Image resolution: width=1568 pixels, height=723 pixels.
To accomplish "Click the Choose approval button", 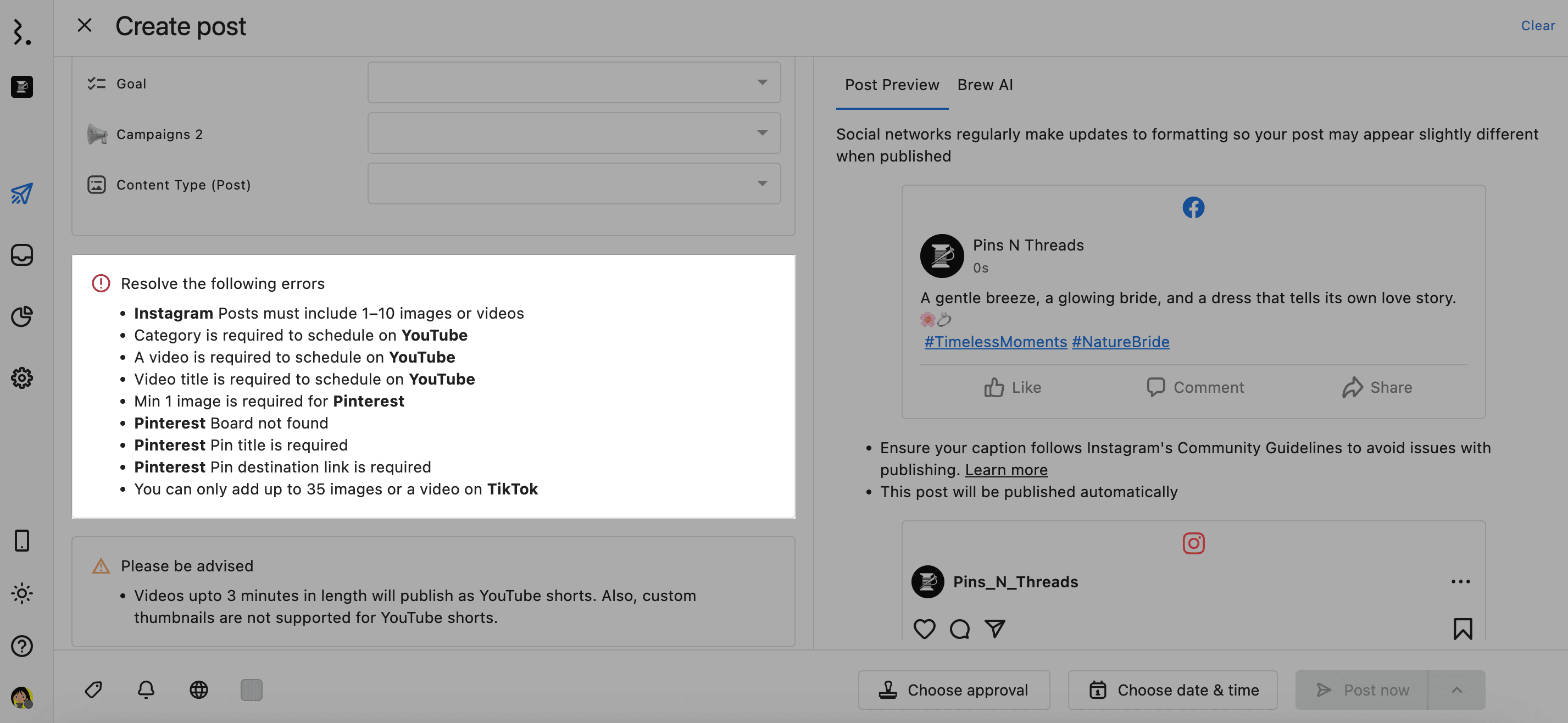I will [954, 689].
